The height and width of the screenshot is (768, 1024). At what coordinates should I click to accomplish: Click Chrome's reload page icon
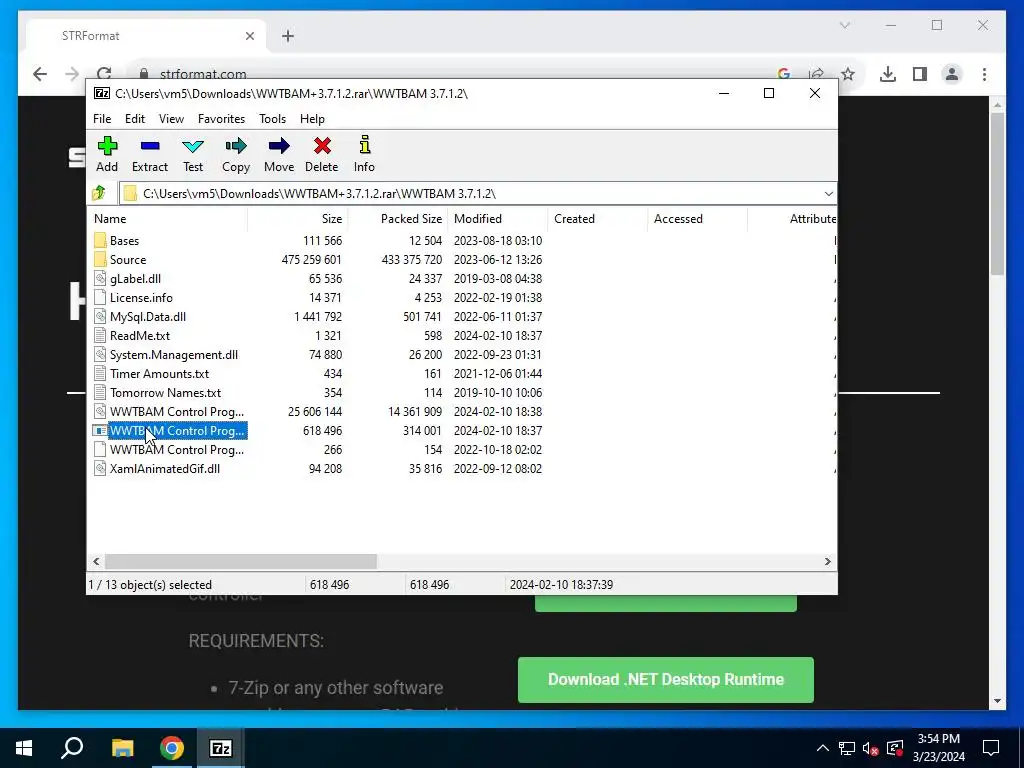click(104, 74)
